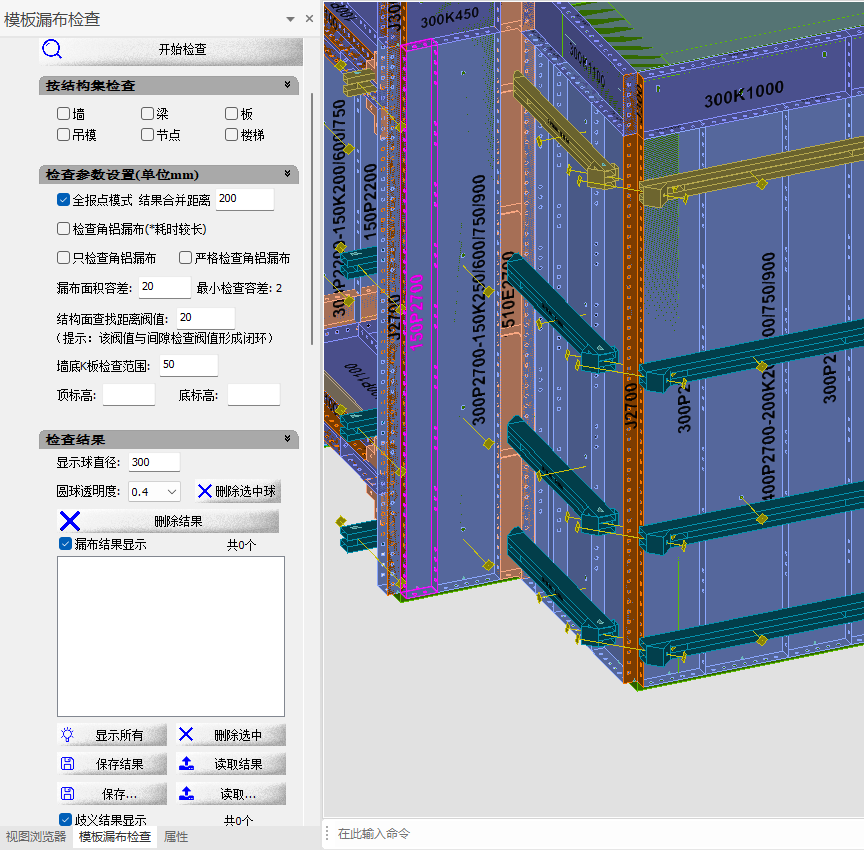Click the 删除结果 button
864x850 pixels.
click(168, 521)
